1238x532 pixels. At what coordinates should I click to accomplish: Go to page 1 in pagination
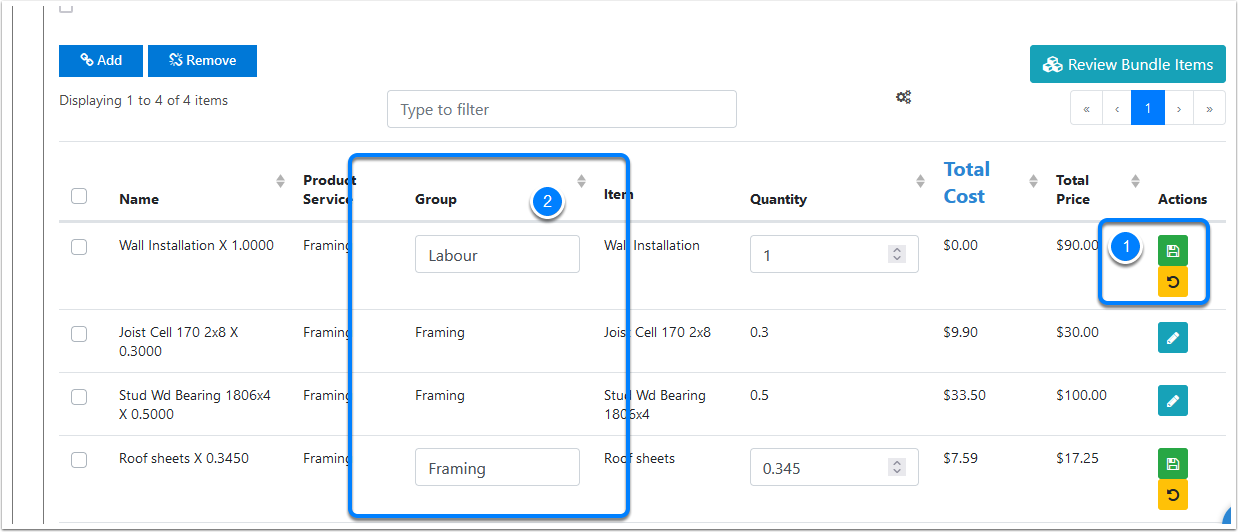tap(1147, 108)
